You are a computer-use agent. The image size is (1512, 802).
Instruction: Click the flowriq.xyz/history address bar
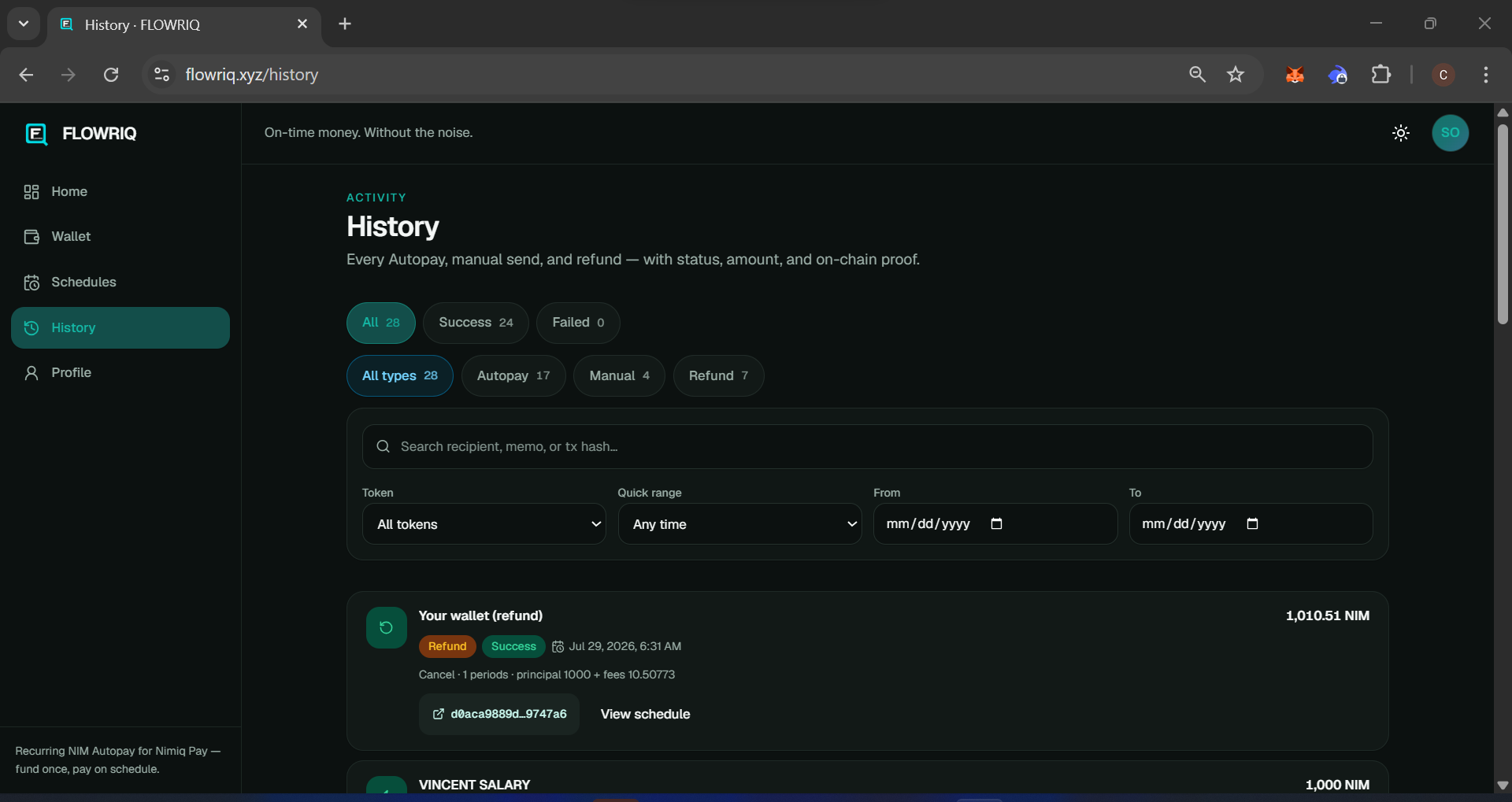tap(252, 75)
